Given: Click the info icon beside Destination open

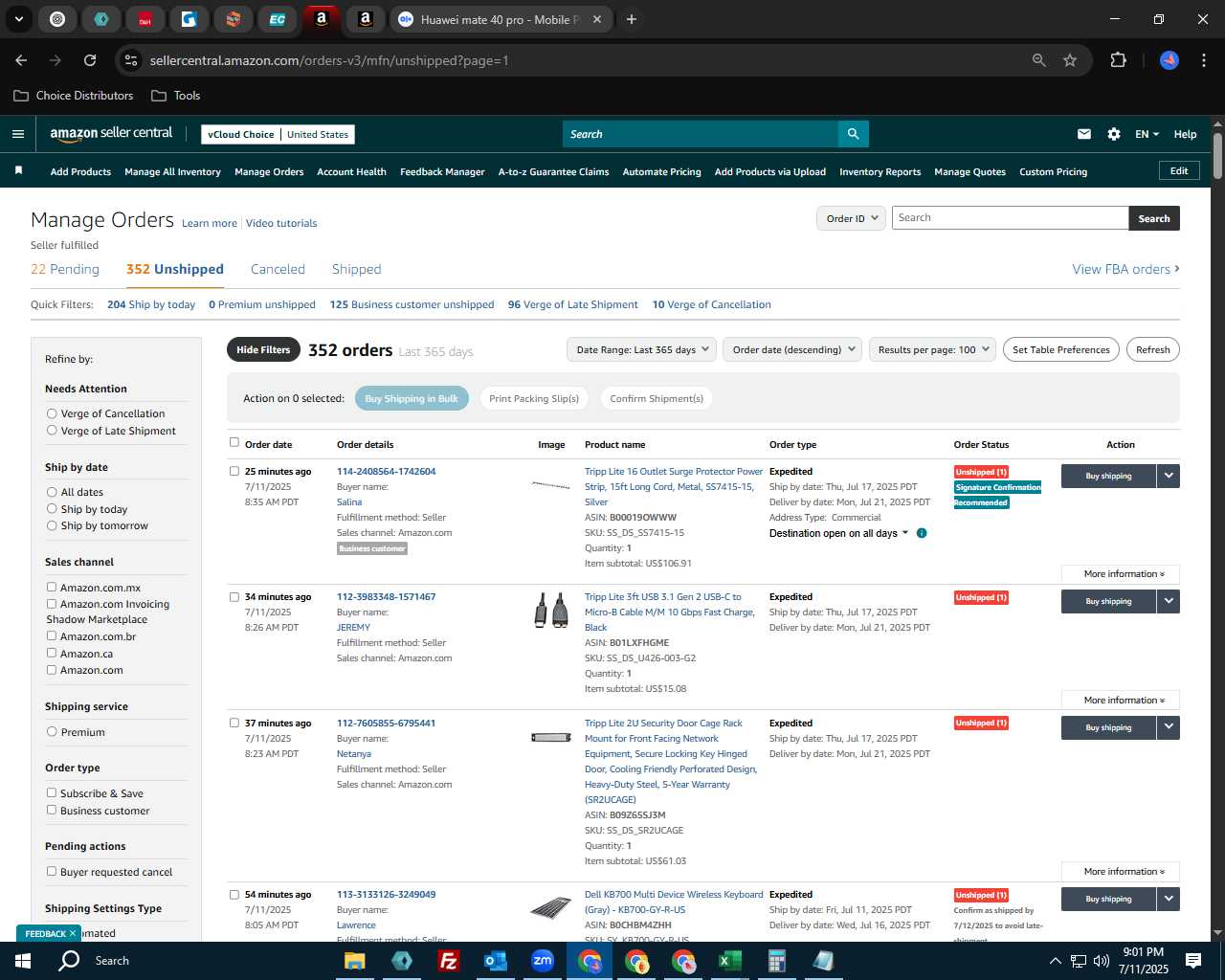Looking at the screenshot, I should 922,533.
